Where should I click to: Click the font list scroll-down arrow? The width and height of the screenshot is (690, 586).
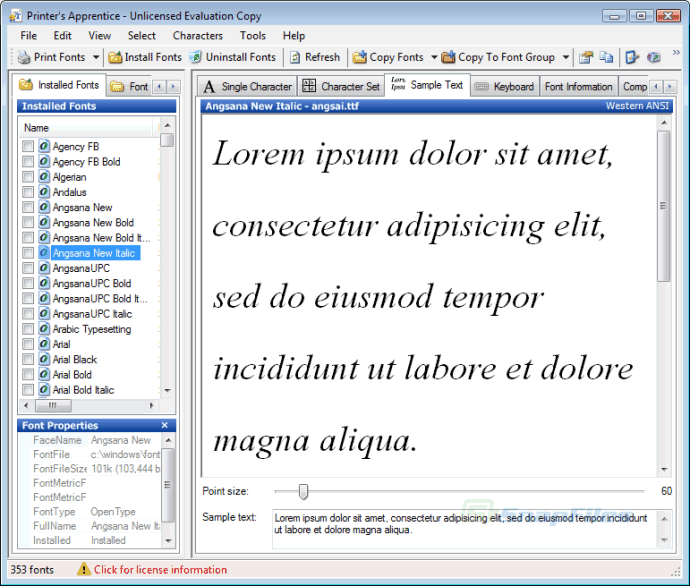click(167, 390)
